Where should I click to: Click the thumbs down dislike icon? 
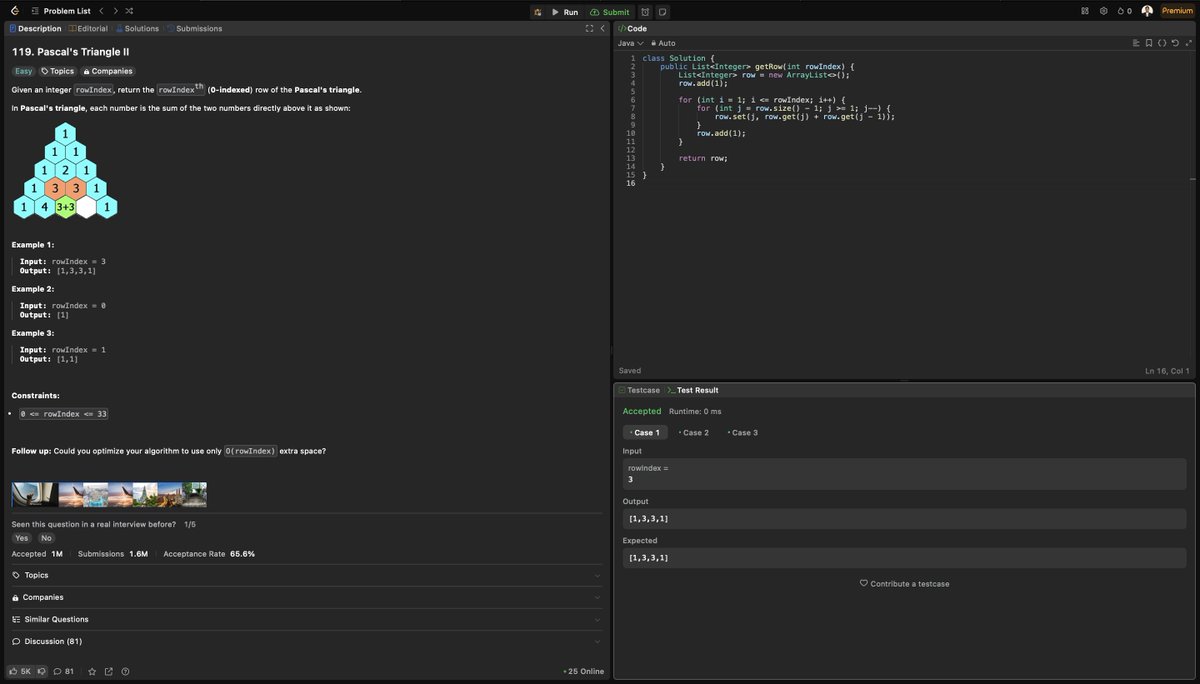pyautogui.click(x=41, y=671)
